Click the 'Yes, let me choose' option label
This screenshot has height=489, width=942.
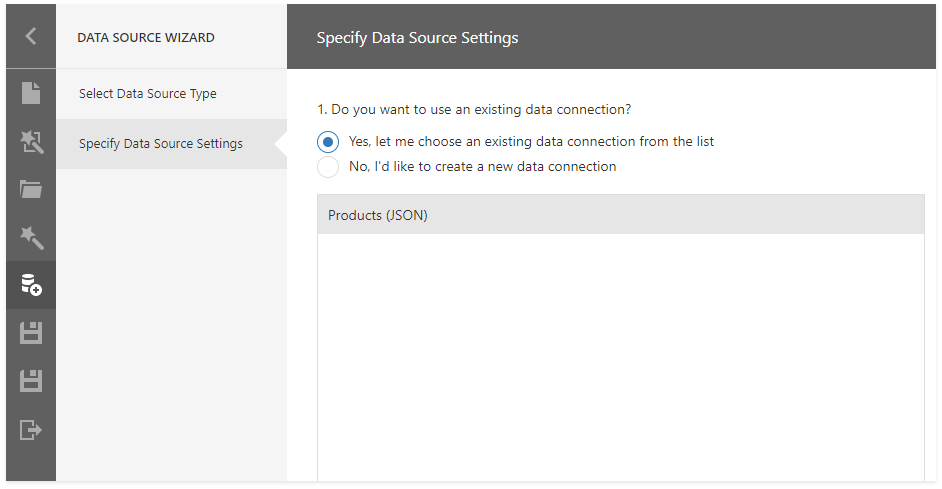(x=531, y=142)
